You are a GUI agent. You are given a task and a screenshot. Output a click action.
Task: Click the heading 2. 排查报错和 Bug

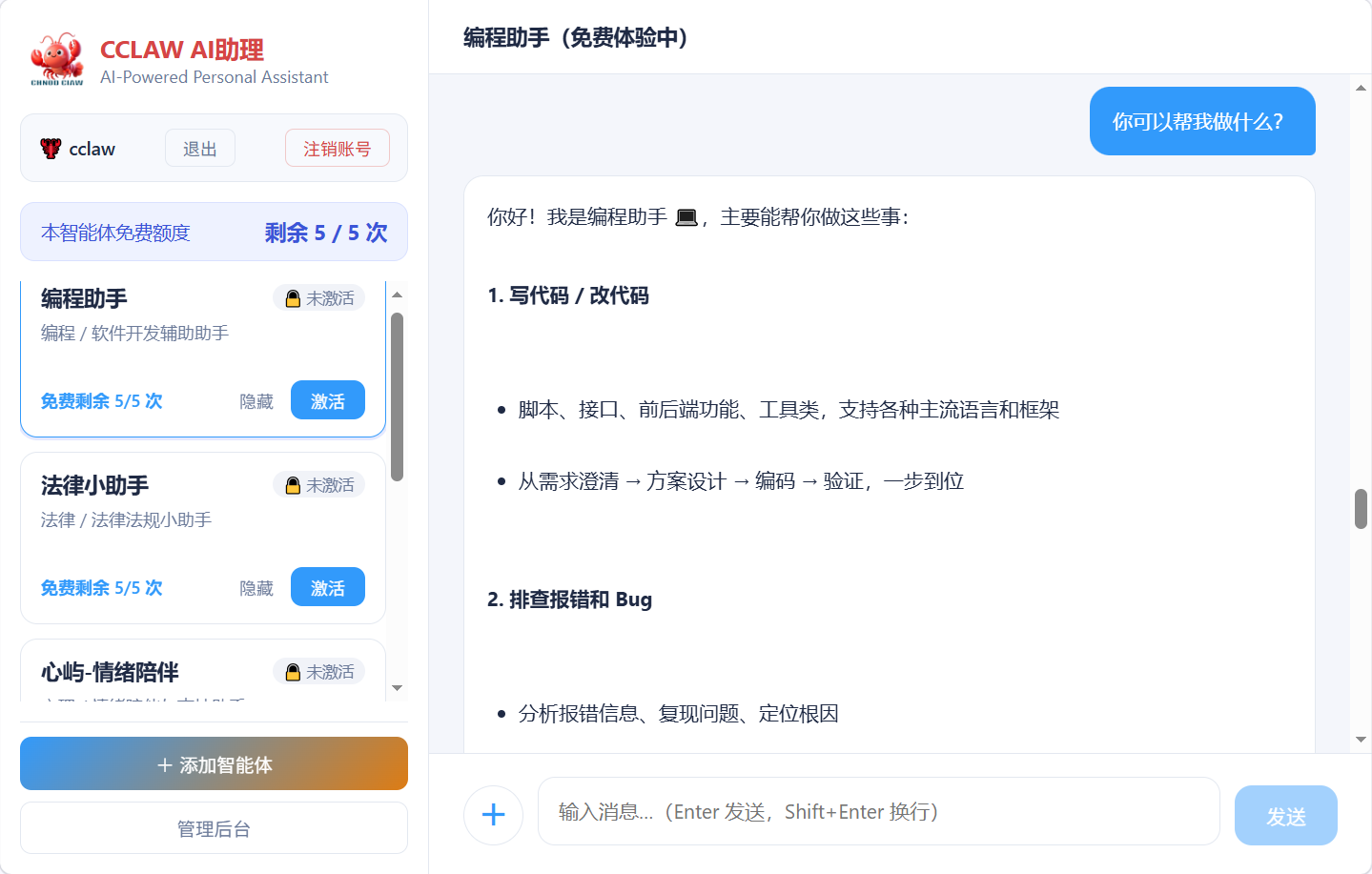coord(570,600)
